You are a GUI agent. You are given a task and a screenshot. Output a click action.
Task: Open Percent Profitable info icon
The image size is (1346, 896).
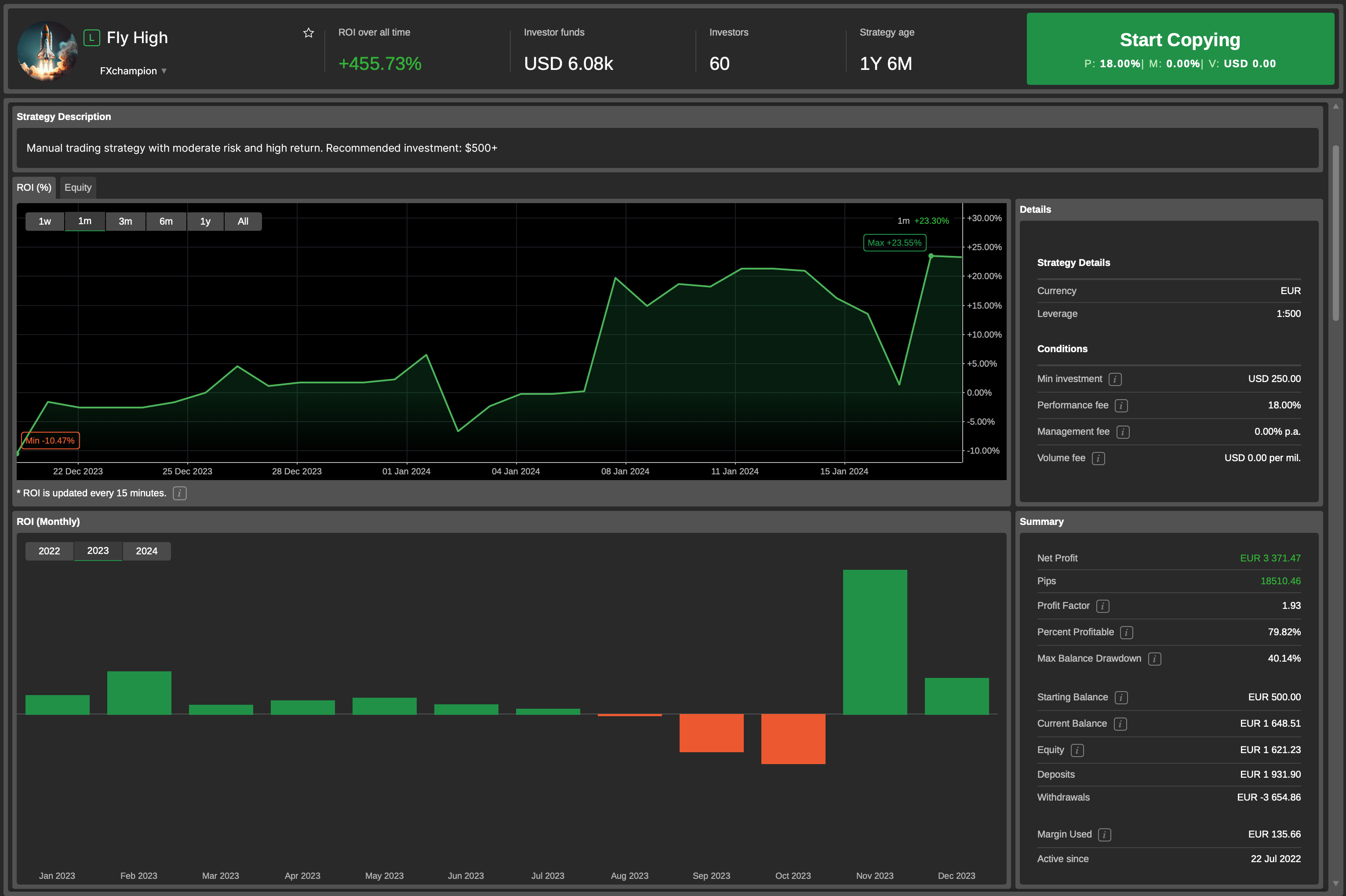point(1127,632)
